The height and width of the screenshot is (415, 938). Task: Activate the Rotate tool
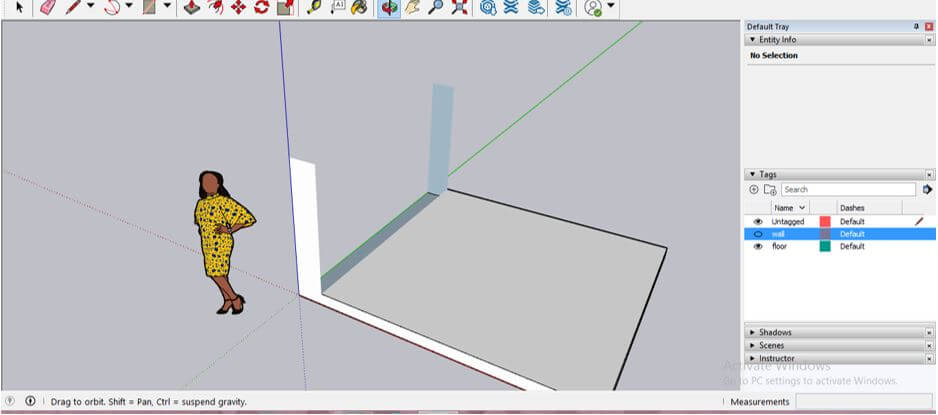tap(262, 7)
